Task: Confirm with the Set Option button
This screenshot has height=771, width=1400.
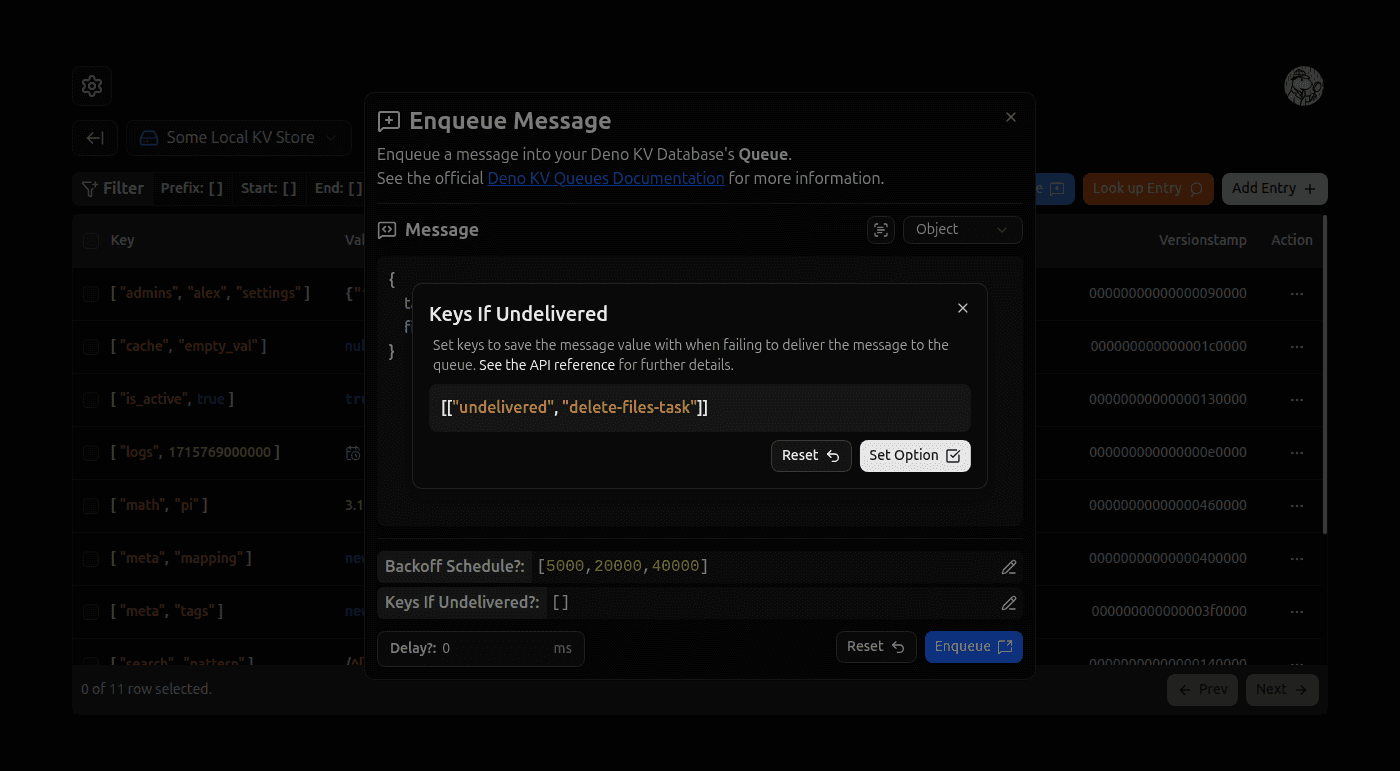Action: (914, 456)
